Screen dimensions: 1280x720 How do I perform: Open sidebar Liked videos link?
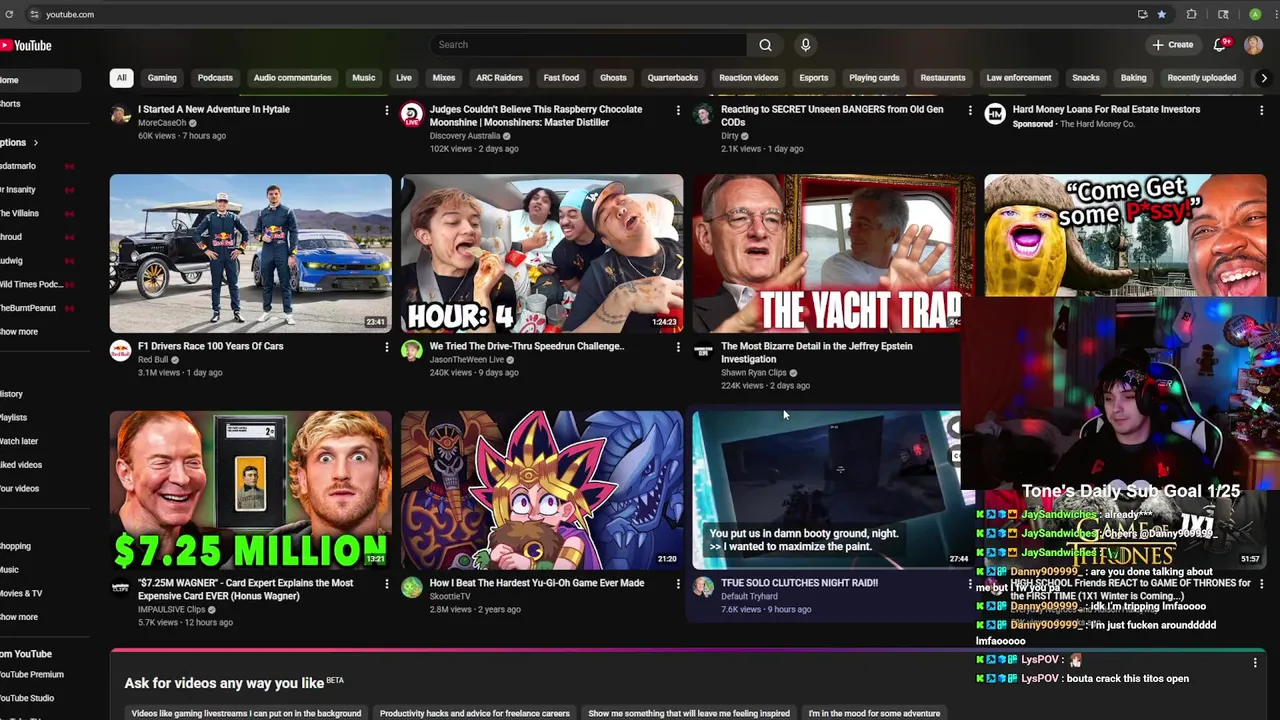point(21,465)
